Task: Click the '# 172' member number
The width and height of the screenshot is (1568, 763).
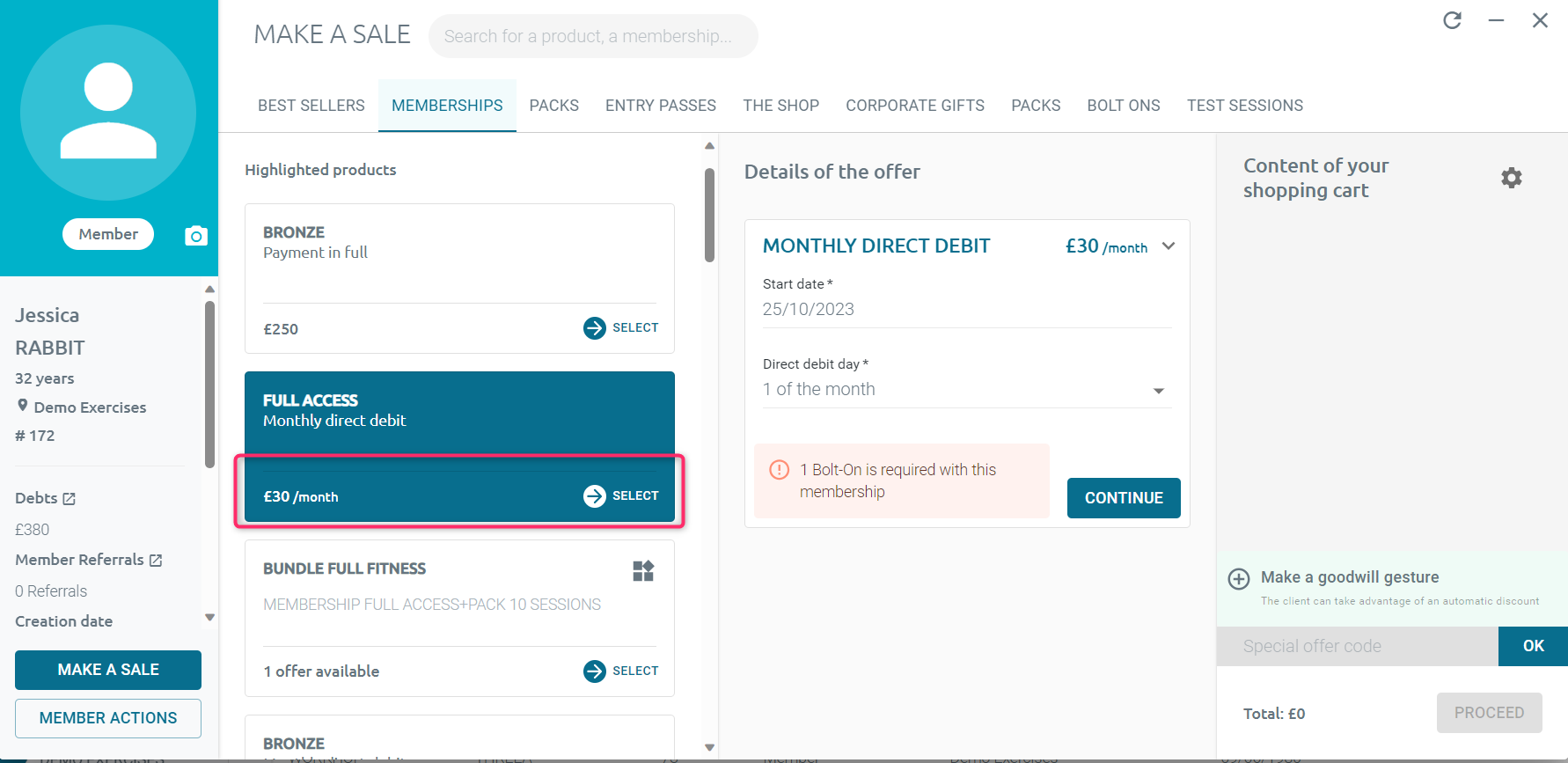Action: [35, 436]
